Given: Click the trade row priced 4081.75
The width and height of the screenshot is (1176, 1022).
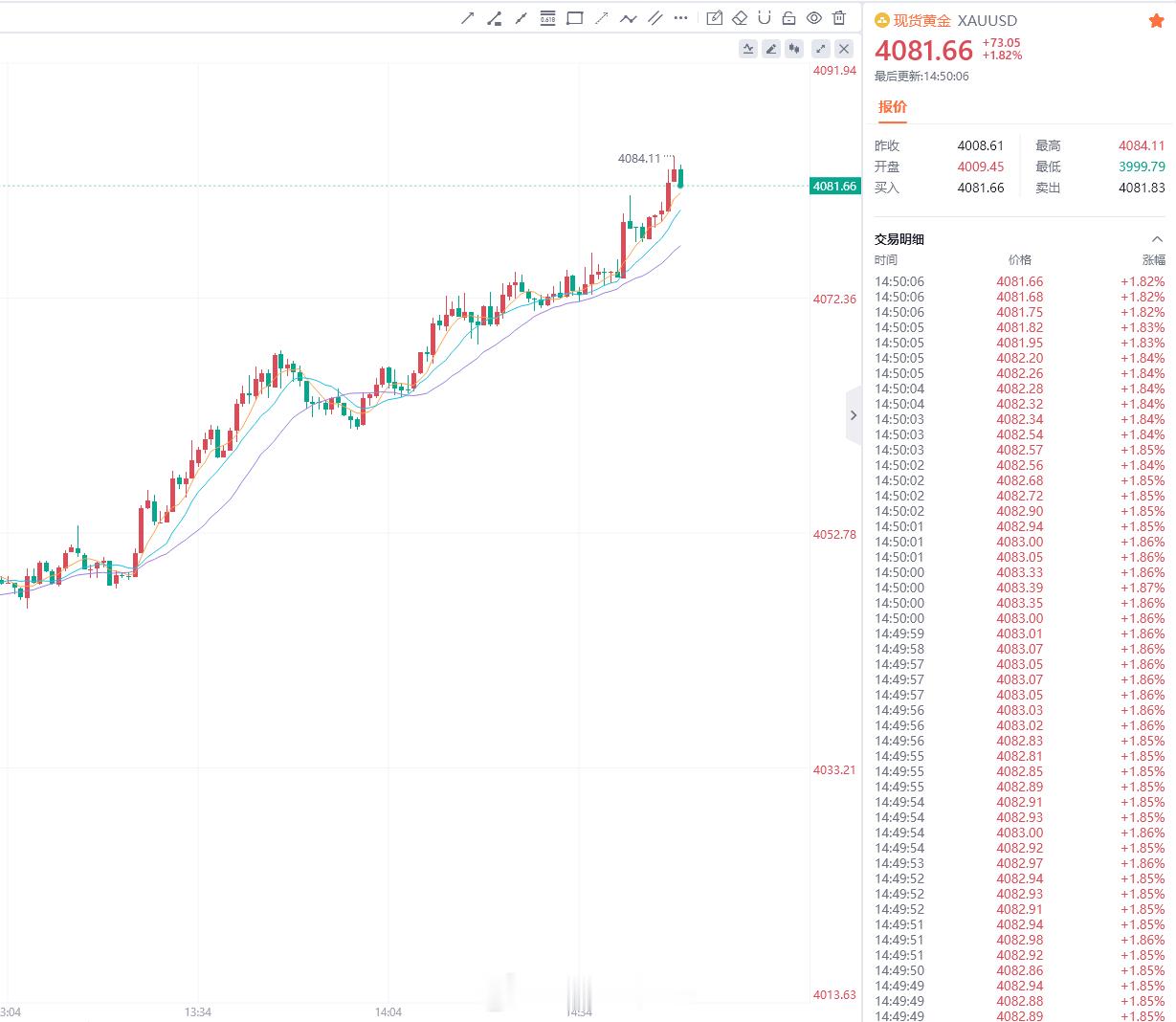Looking at the screenshot, I should pos(1019,312).
